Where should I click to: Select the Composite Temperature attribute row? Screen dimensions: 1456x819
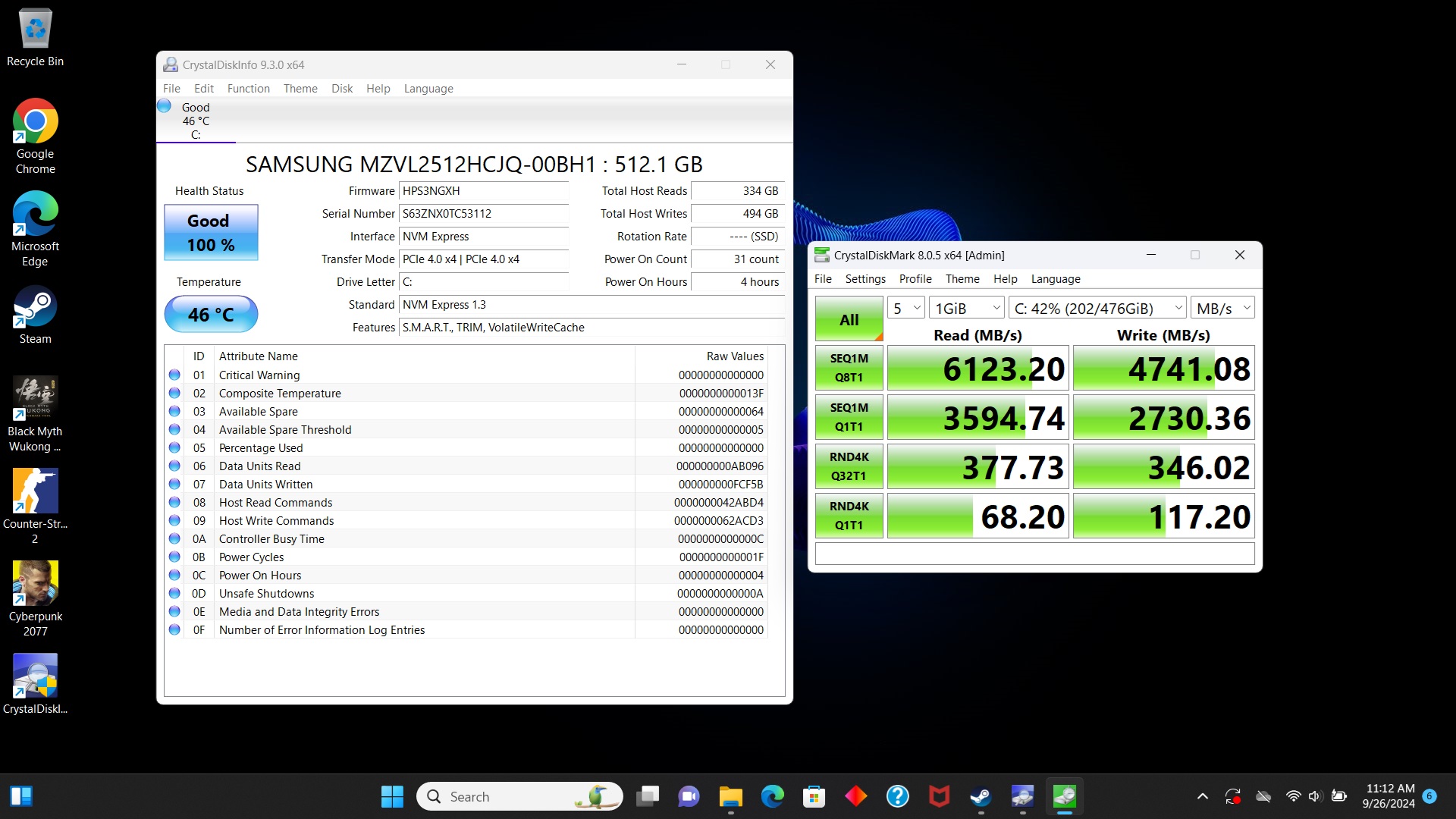[466, 394]
